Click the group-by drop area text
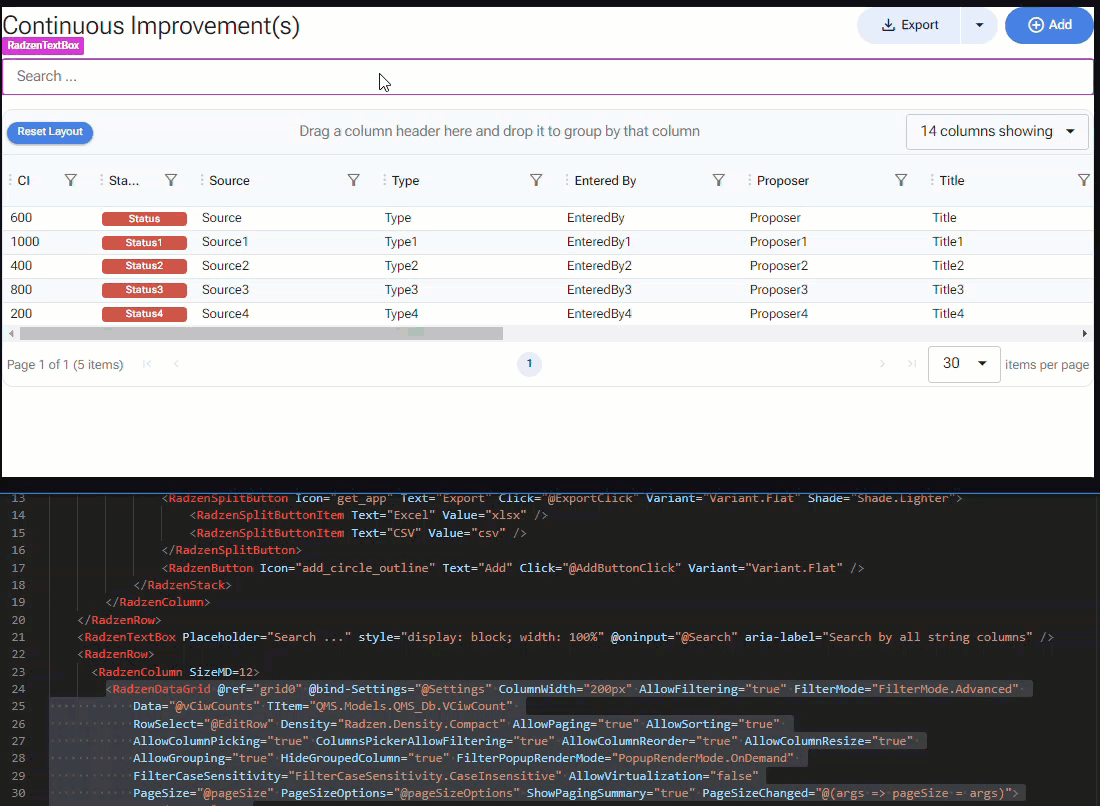 click(499, 131)
